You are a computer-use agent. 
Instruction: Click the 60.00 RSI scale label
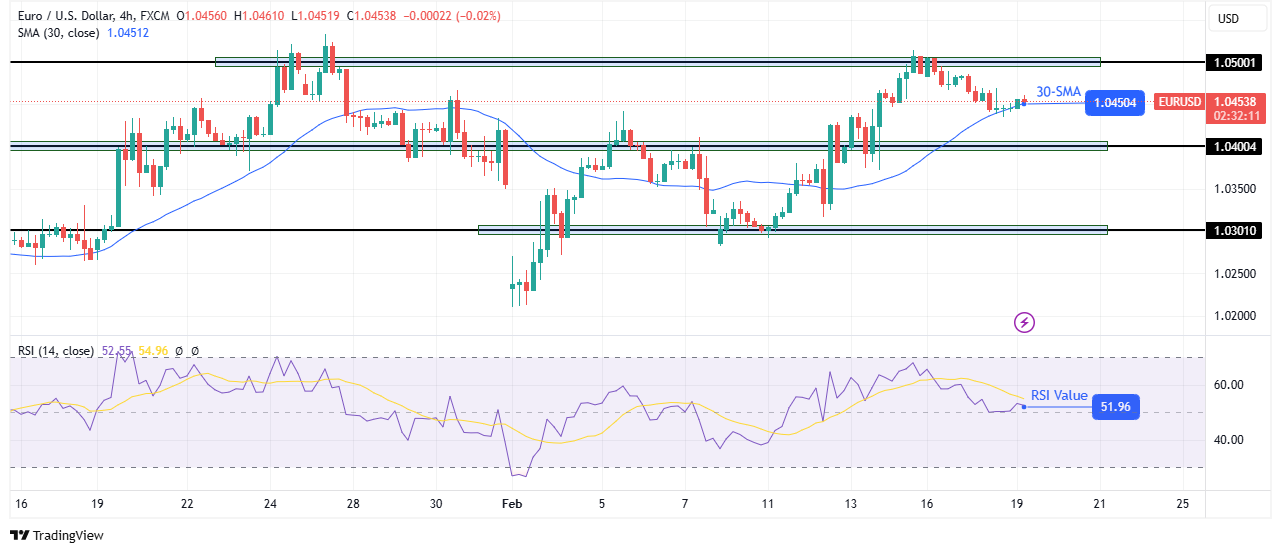[x=1228, y=384]
